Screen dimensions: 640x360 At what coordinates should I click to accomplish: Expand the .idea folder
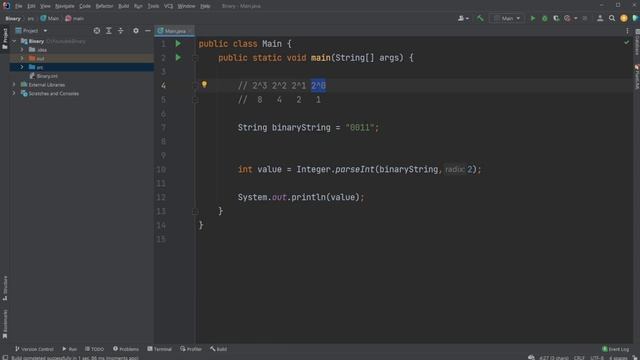tap(22, 50)
